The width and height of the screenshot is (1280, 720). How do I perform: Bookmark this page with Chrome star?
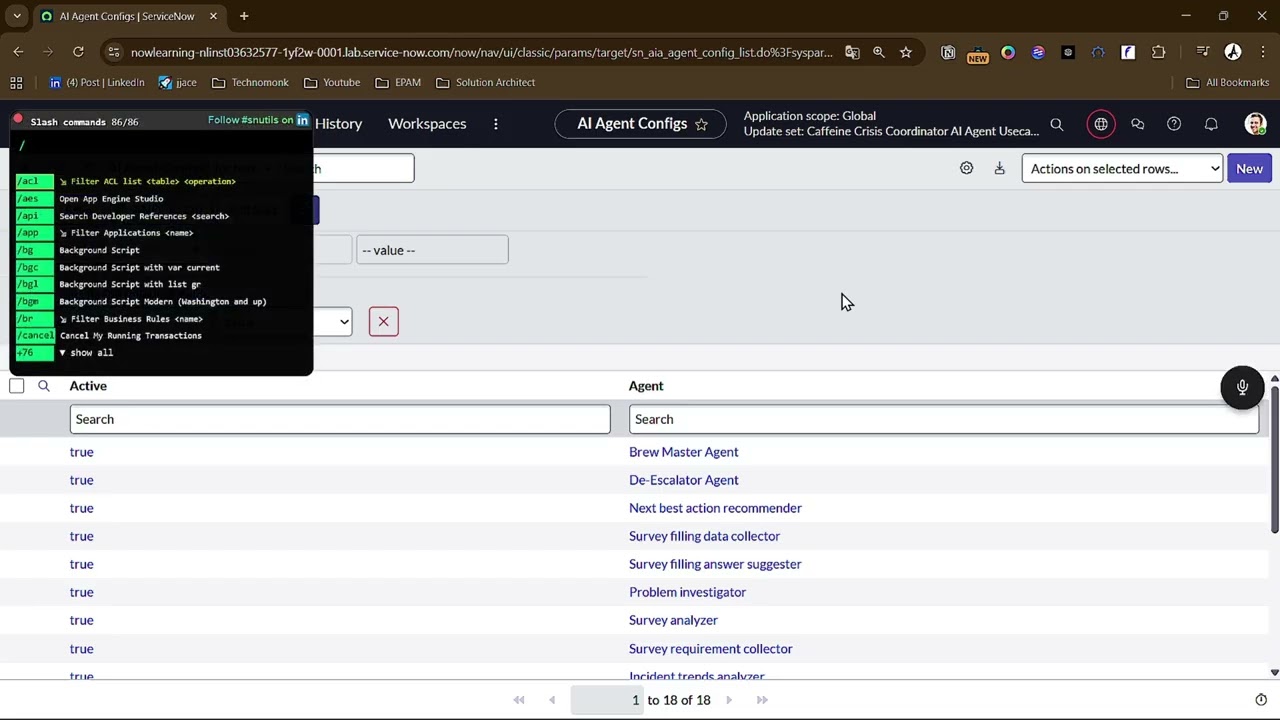(x=906, y=52)
